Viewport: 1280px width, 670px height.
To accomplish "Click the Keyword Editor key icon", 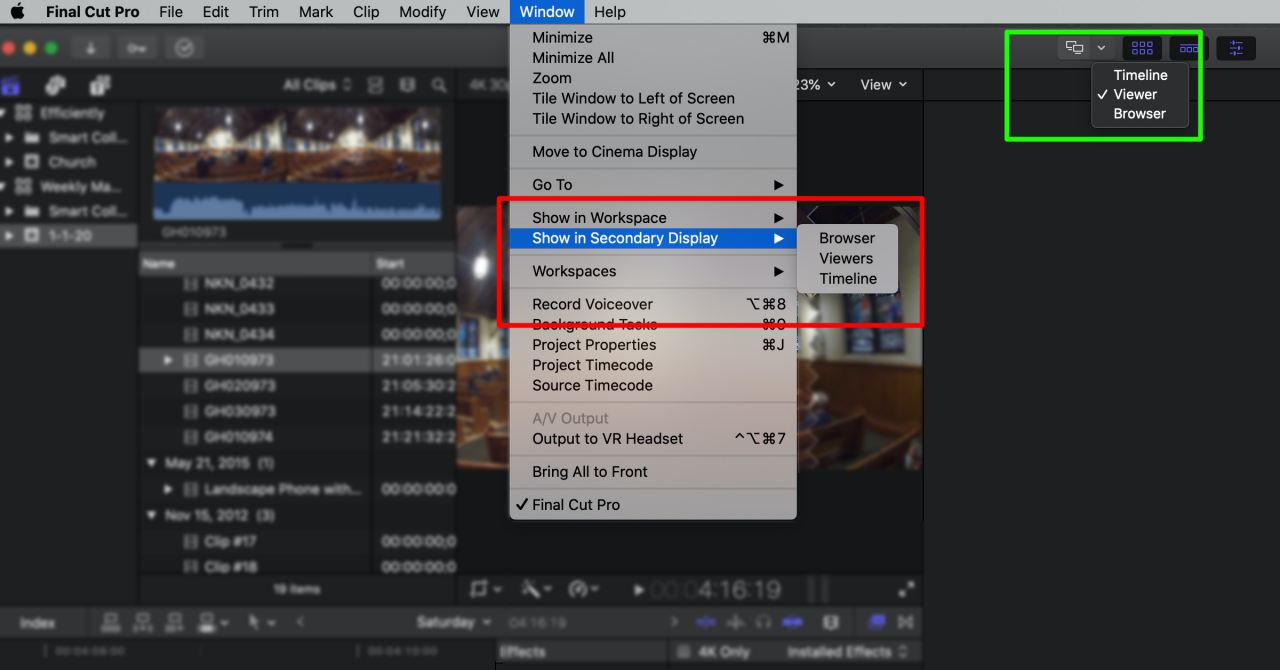I will click(137, 48).
